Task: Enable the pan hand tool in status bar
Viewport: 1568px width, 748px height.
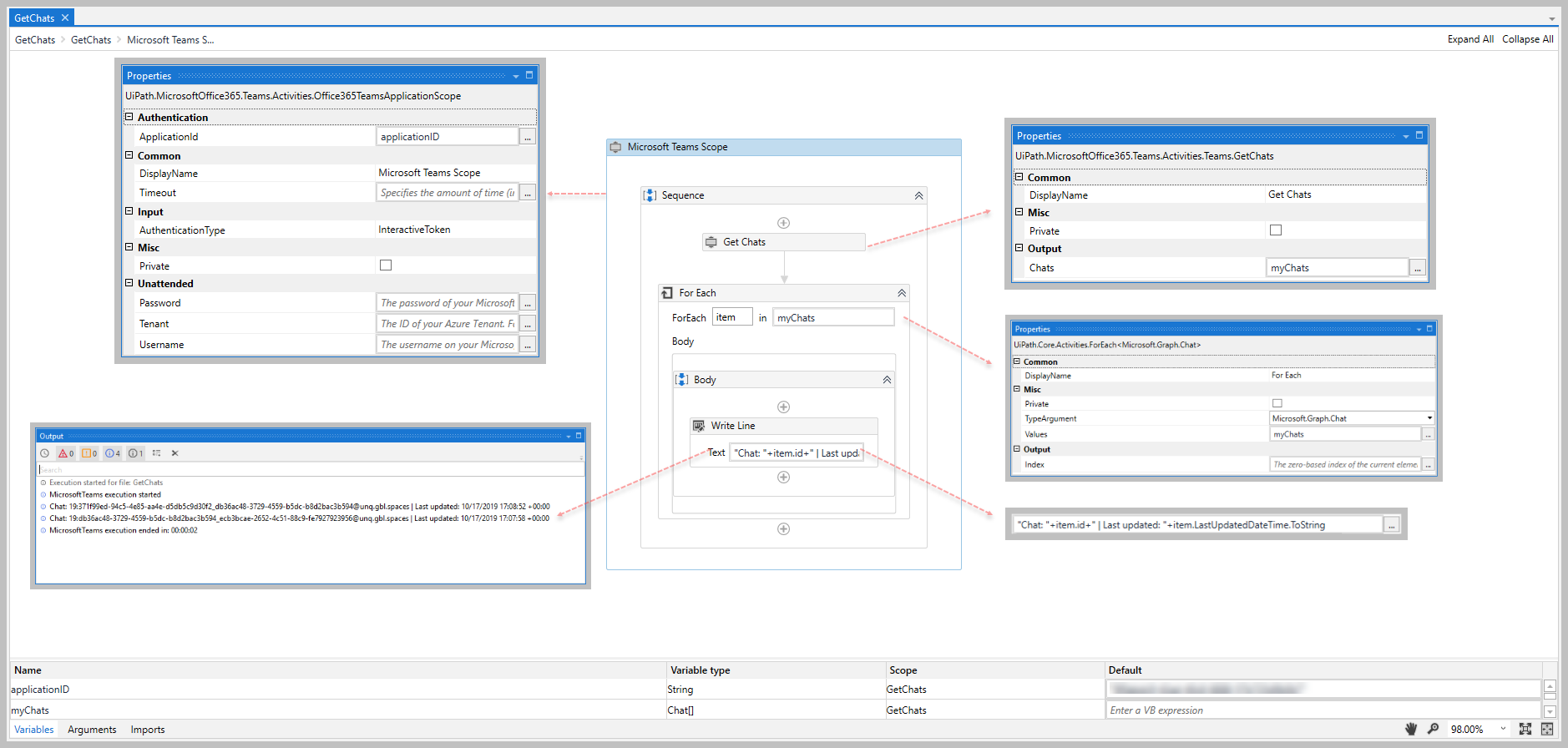Action: point(1411,729)
